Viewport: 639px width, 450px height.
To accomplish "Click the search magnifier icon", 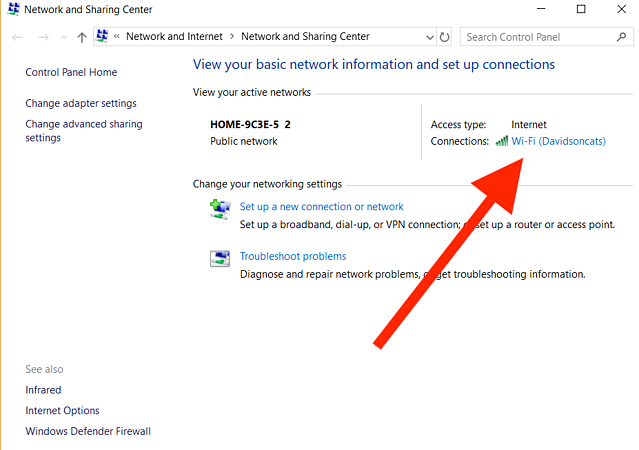I will [622, 37].
